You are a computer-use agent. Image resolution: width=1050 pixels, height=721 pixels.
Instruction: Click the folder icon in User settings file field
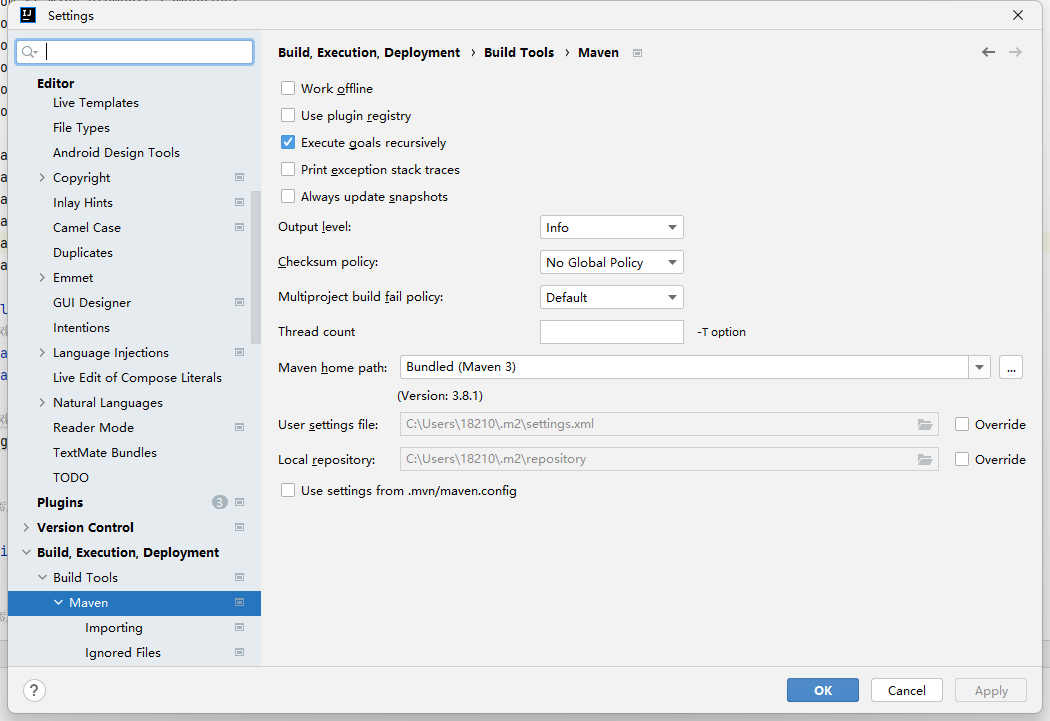pyautogui.click(x=925, y=424)
